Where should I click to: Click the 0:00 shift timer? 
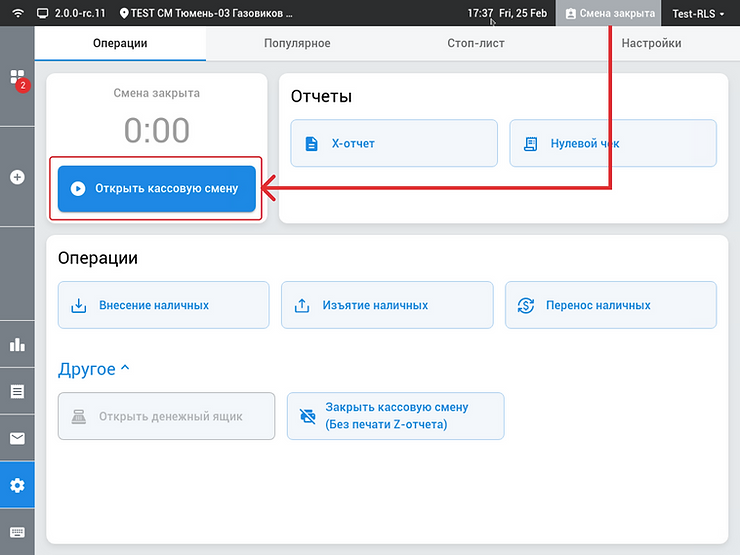(x=157, y=130)
